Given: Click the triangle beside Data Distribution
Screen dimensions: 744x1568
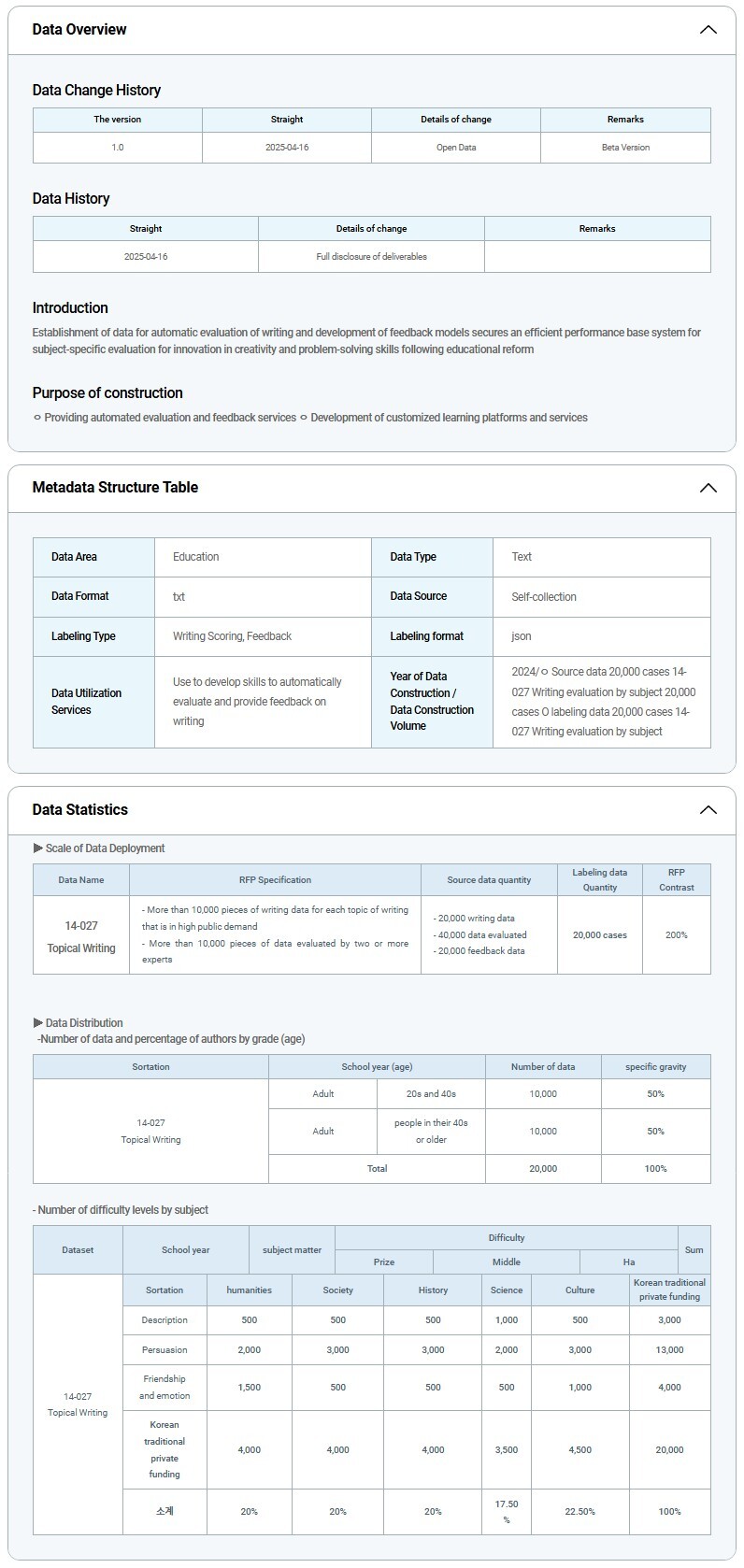Looking at the screenshot, I should [x=38, y=1023].
